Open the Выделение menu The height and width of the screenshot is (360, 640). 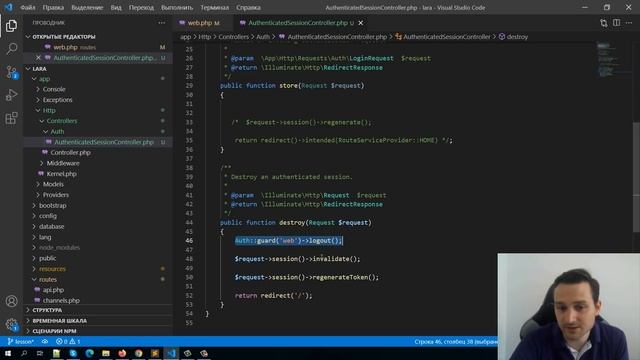click(87, 7)
